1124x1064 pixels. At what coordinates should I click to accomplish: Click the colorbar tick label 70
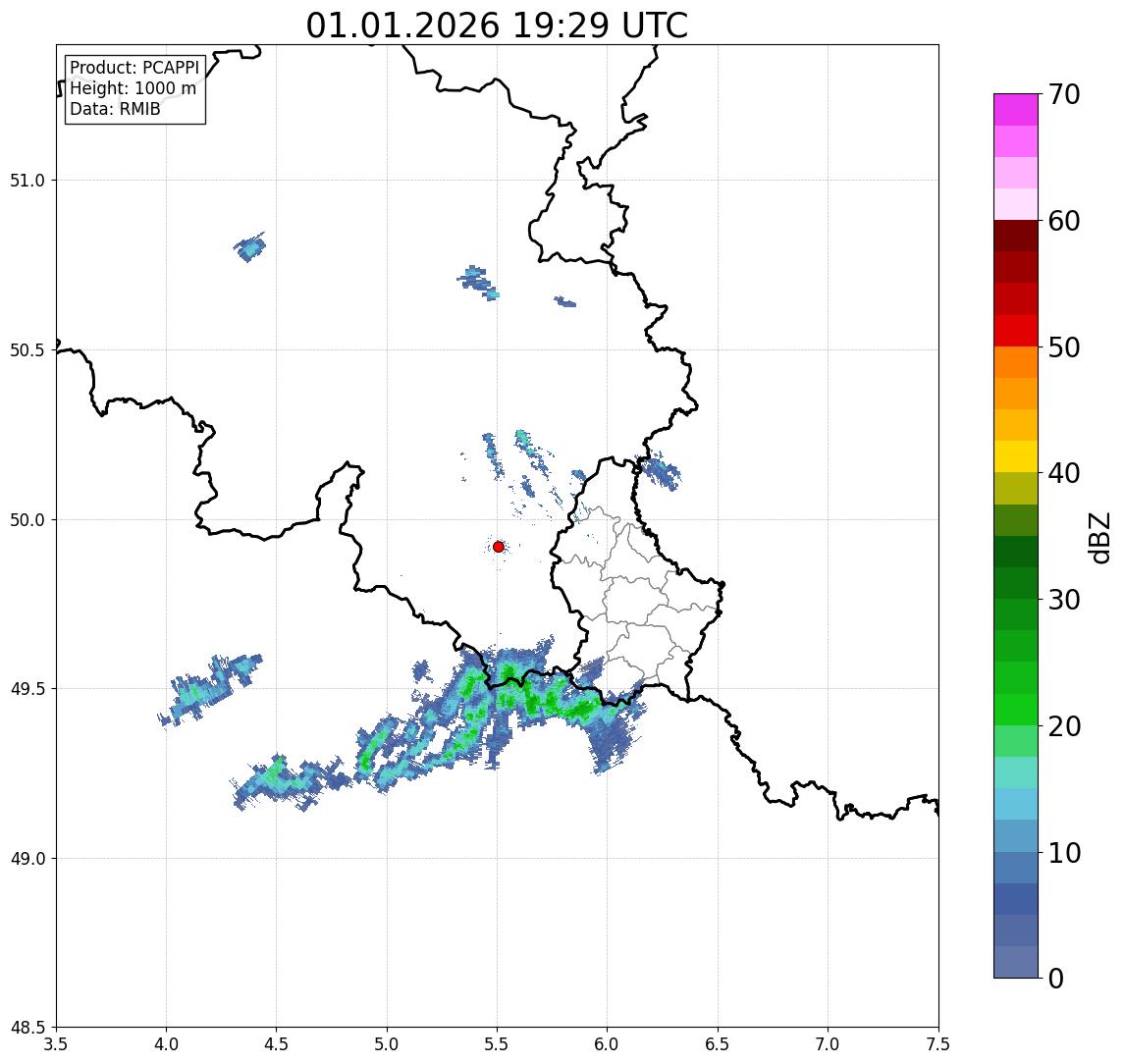pos(1064,94)
